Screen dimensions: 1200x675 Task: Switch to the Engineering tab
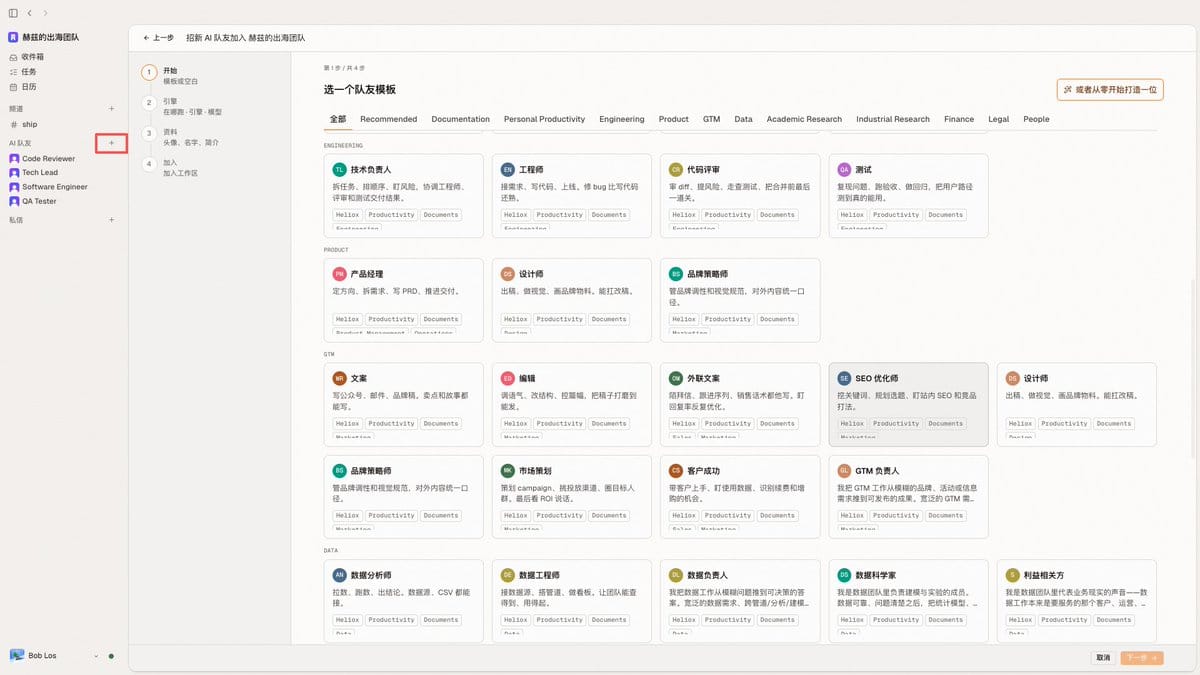(622, 119)
